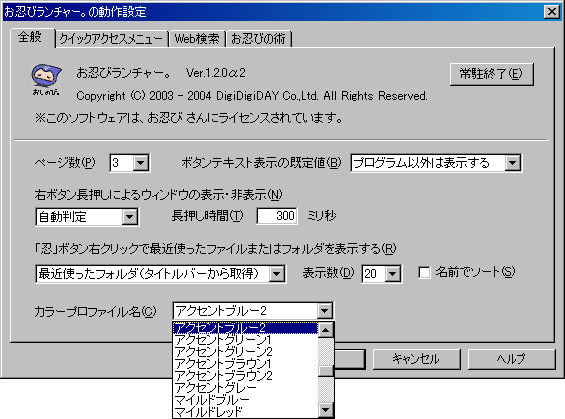Open the ページ数 dropdown

[141, 163]
